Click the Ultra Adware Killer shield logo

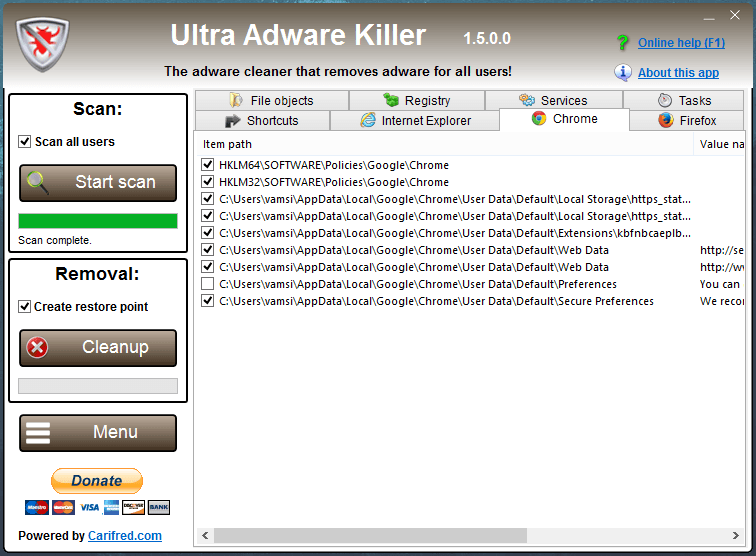click(42, 44)
